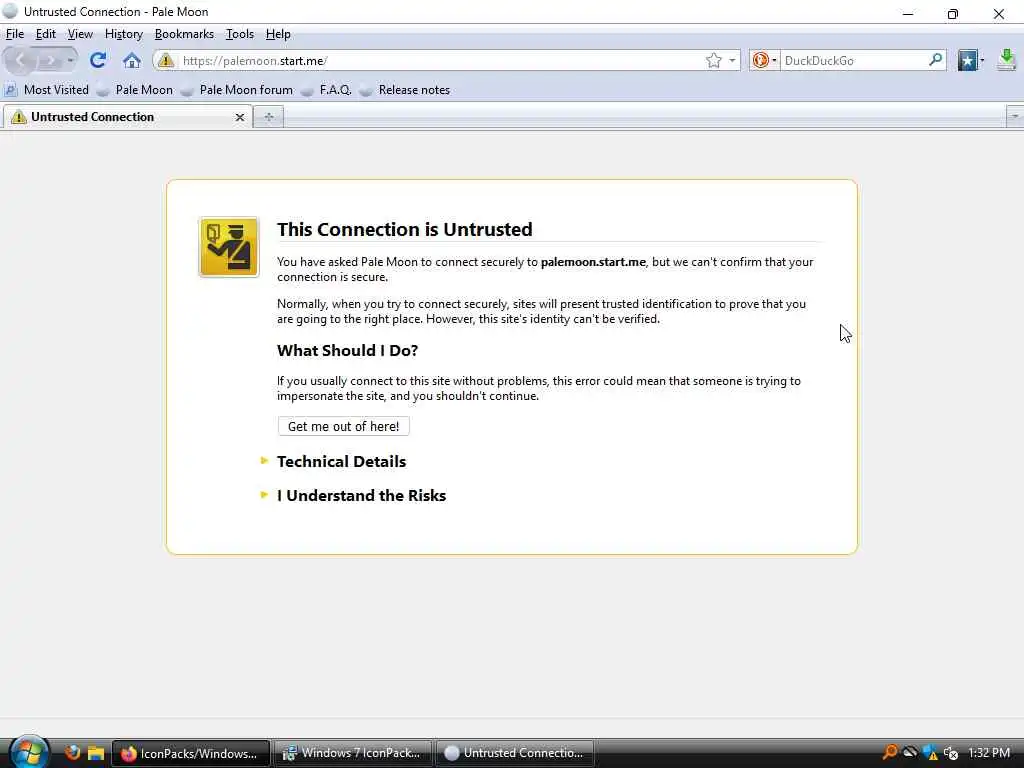Open the DuckDuckGo search engine selector
Screen dimensions: 1024x768
[x=764, y=61]
